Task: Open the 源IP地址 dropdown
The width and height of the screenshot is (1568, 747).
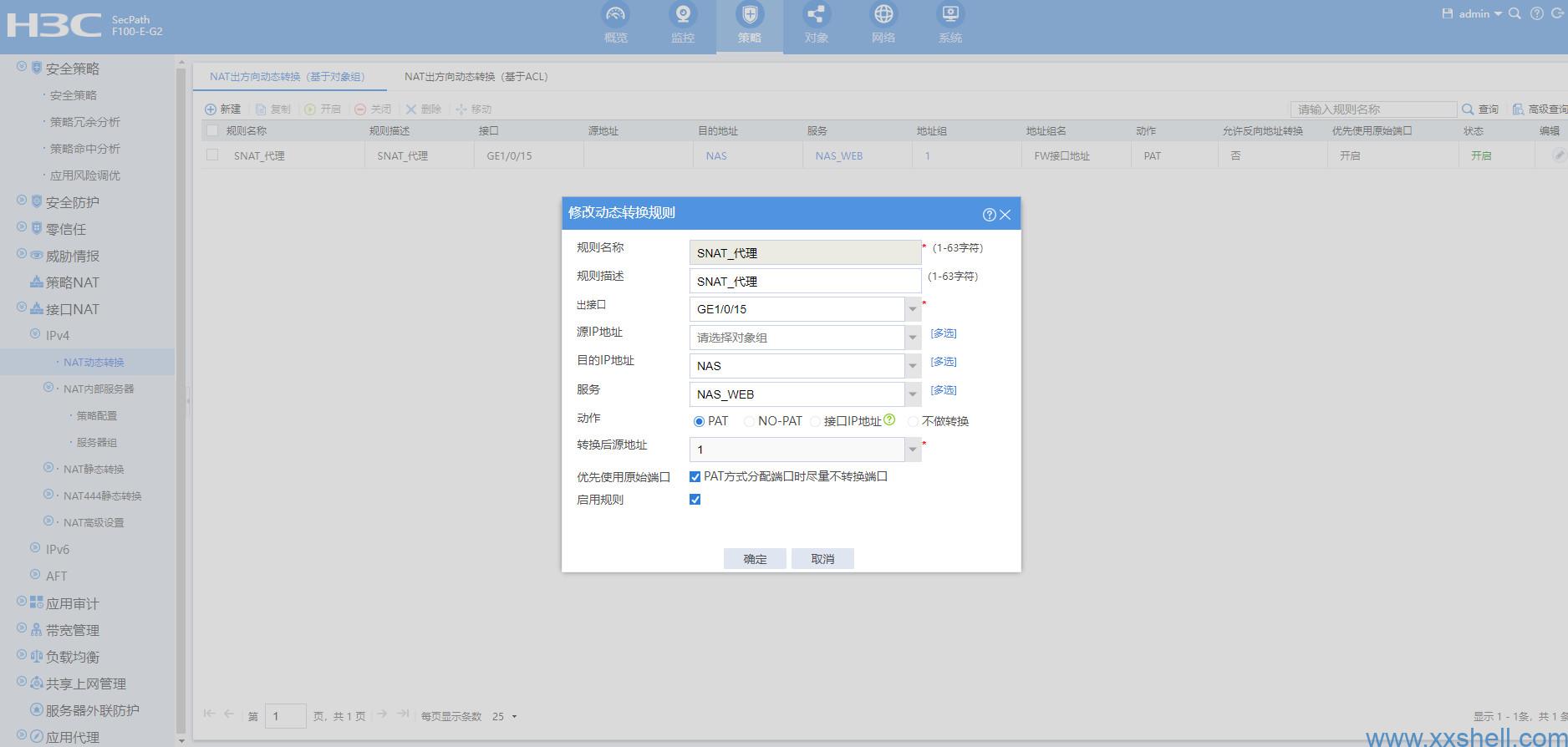Action: pos(913,338)
